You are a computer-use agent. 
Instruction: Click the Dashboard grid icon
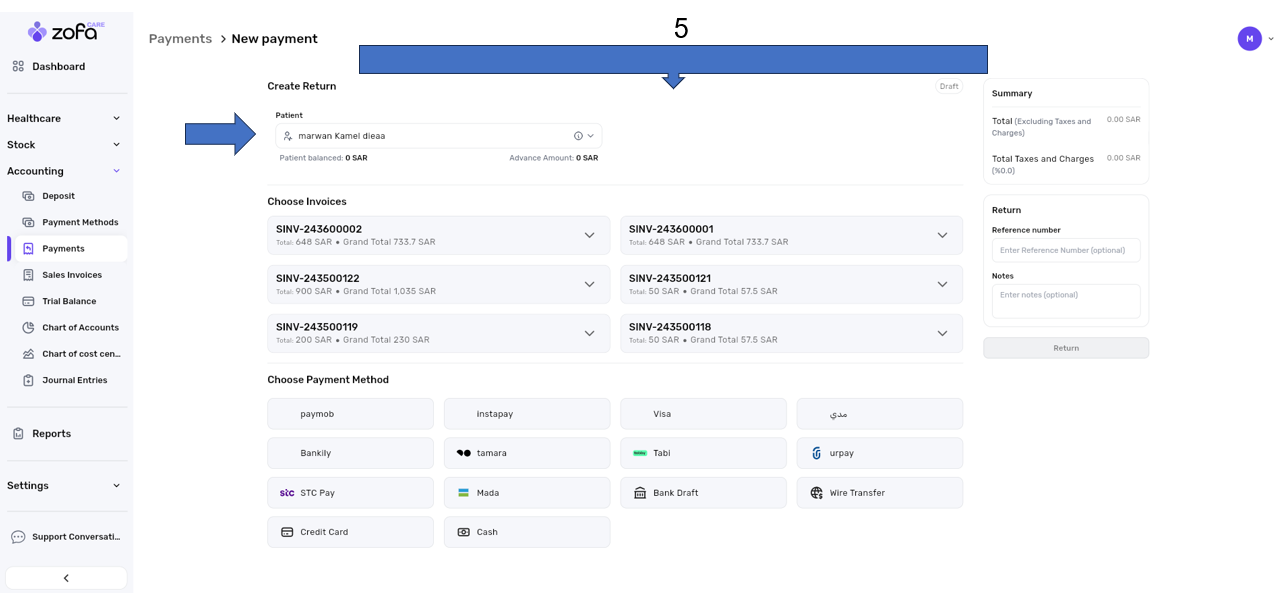click(x=18, y=67)
